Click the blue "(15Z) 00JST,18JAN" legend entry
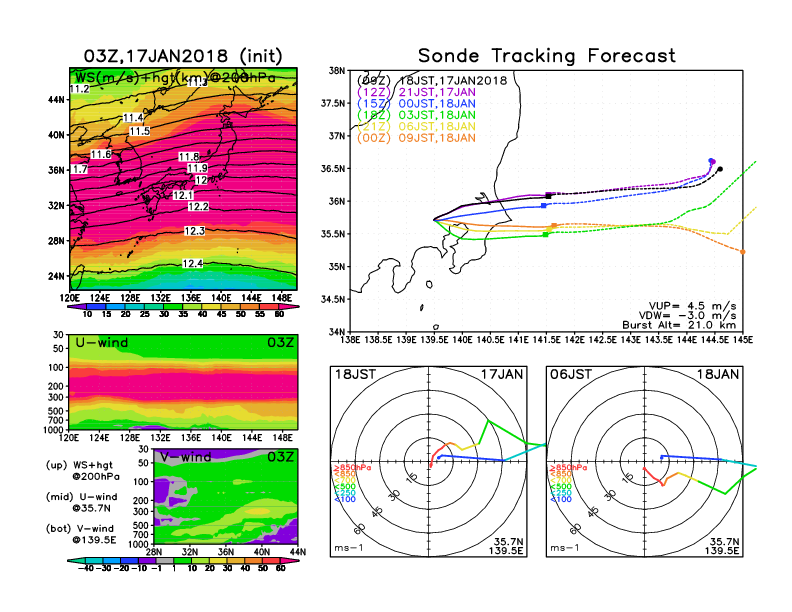792x612 pixels. click(x=416, y=104)
